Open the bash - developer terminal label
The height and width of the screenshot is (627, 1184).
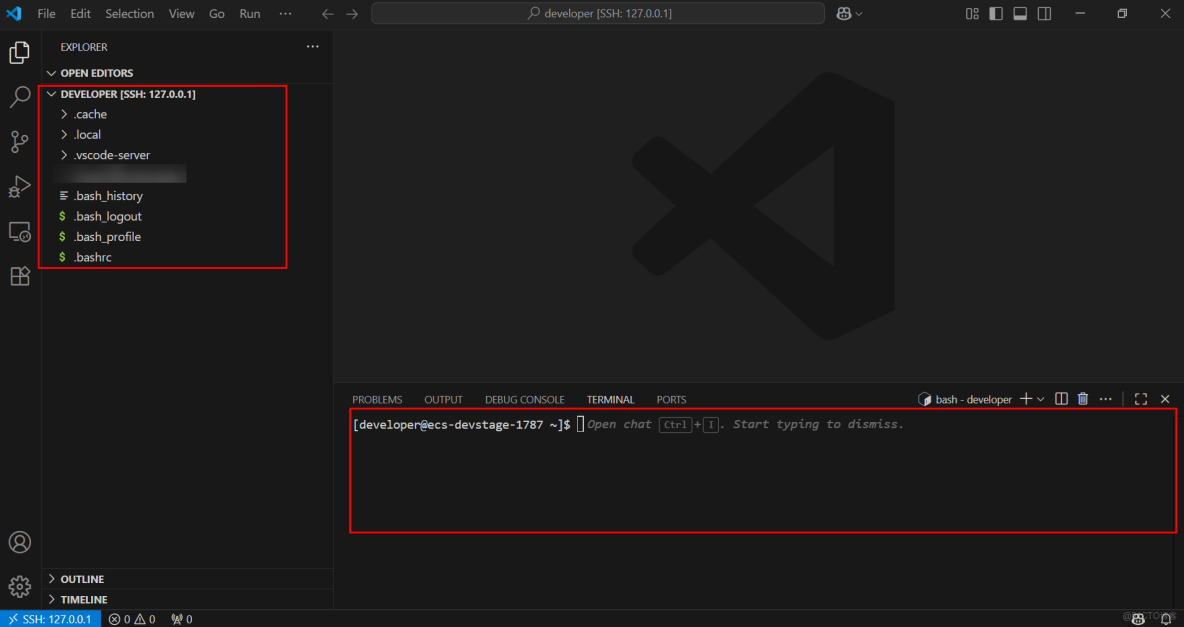coord(964,399)
